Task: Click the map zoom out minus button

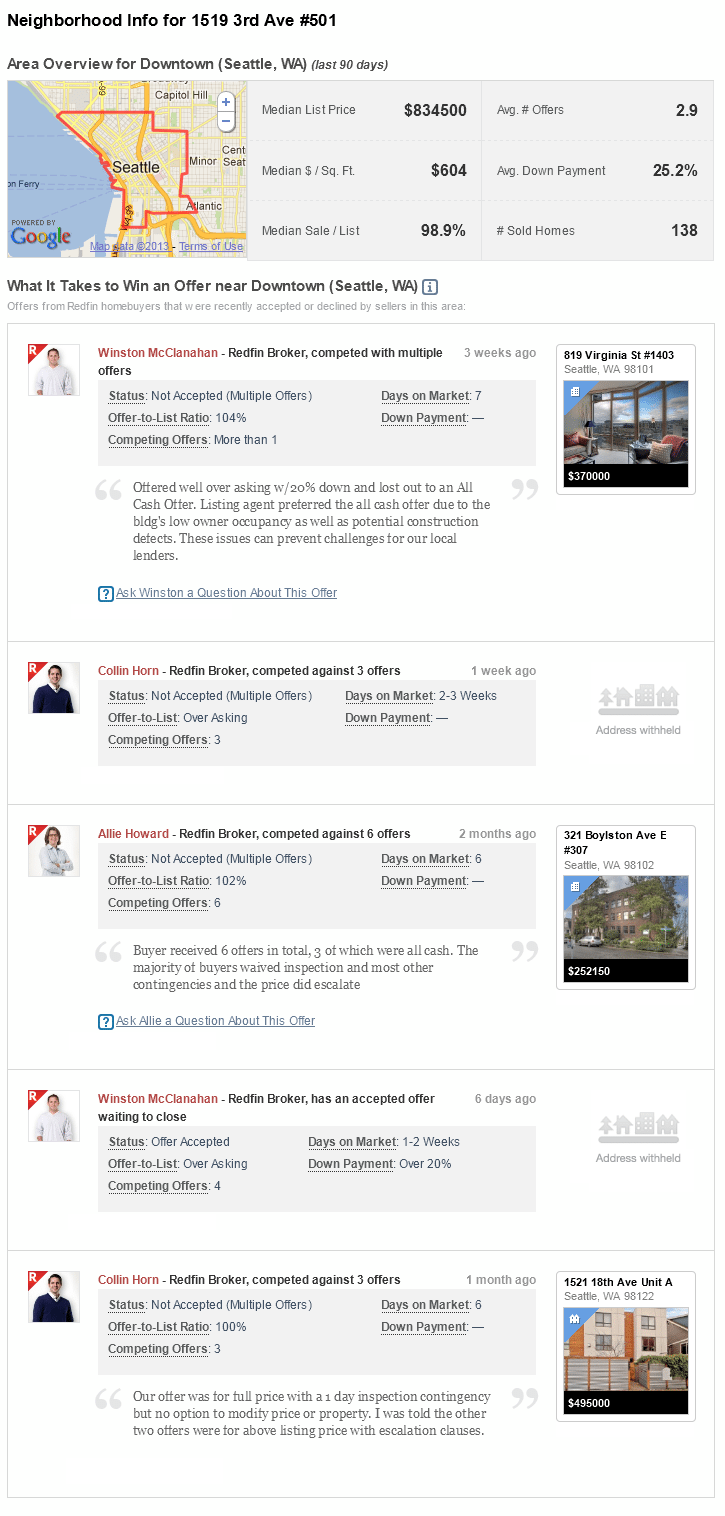Action: [x=226, y=121]
